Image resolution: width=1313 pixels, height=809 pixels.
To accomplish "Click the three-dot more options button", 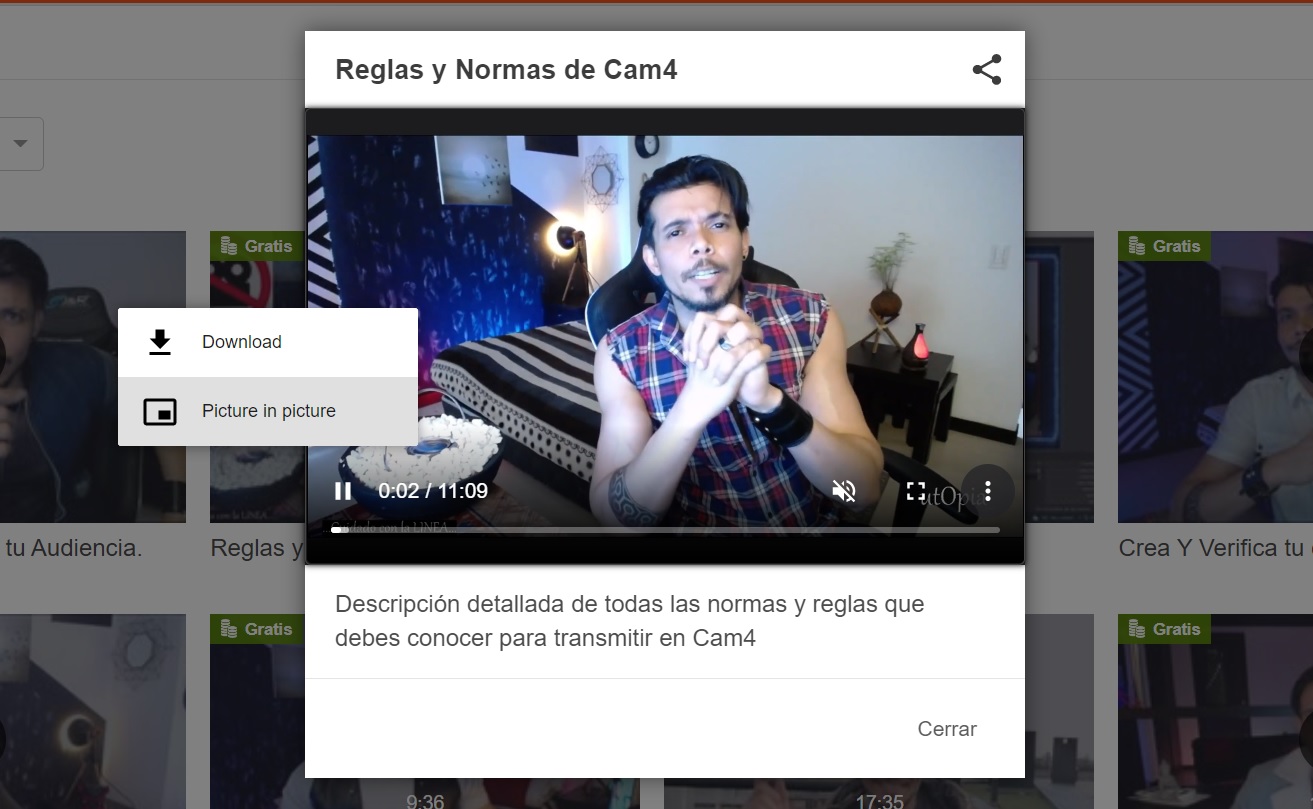I will 987,491.
